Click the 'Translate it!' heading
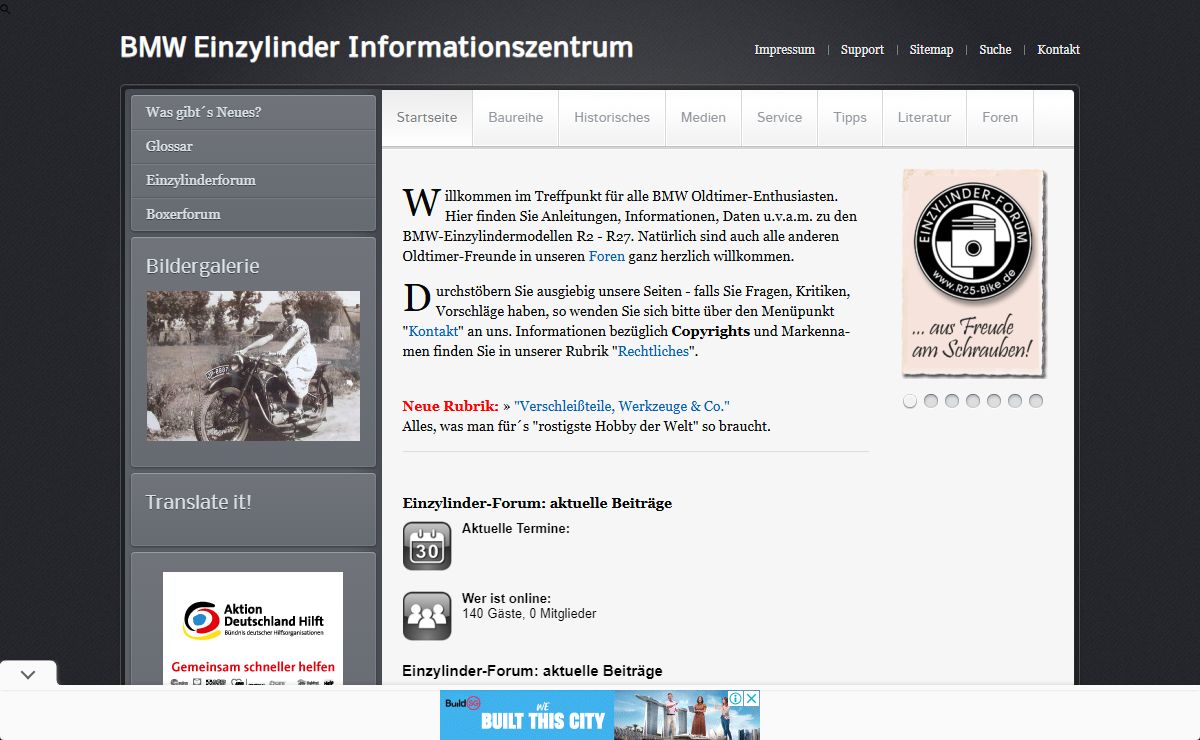The width and height of the screenshot is (1200, 740). click(199, 502)
